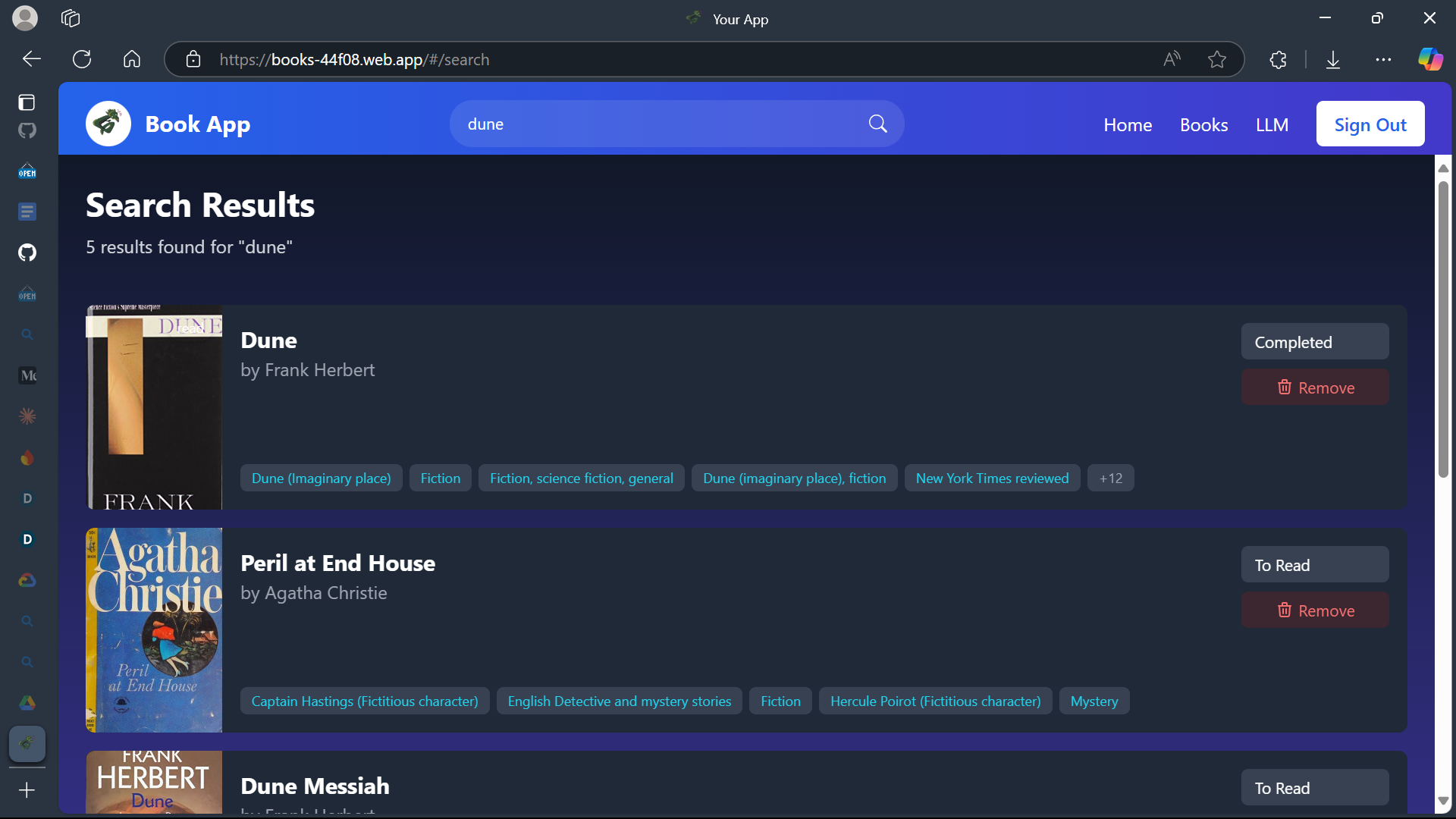Open browser downloads icon

coord(1332,59)
